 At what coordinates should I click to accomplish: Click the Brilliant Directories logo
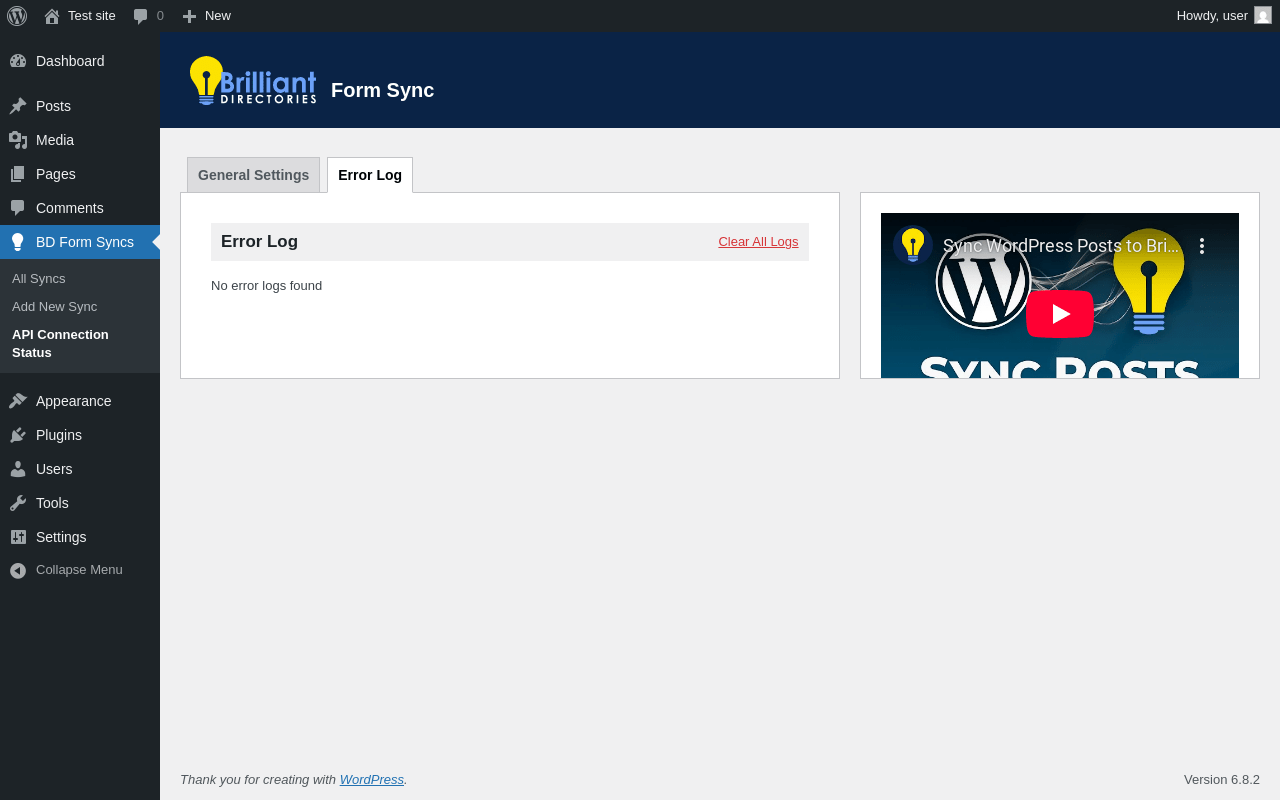(253, 81)
